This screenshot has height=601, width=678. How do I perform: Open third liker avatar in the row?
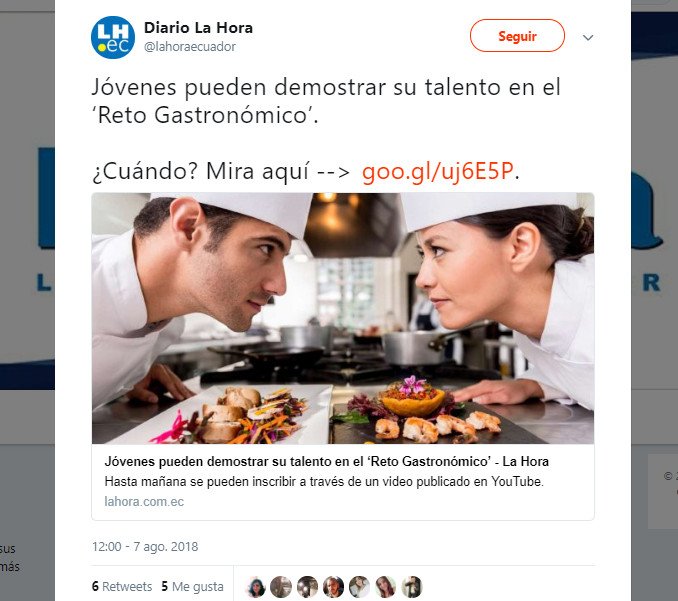pyautogui.click(x=307, y=587)
